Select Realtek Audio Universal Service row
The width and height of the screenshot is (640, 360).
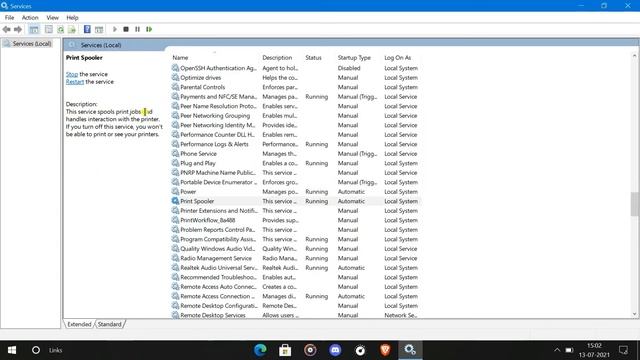click(296, 268)
